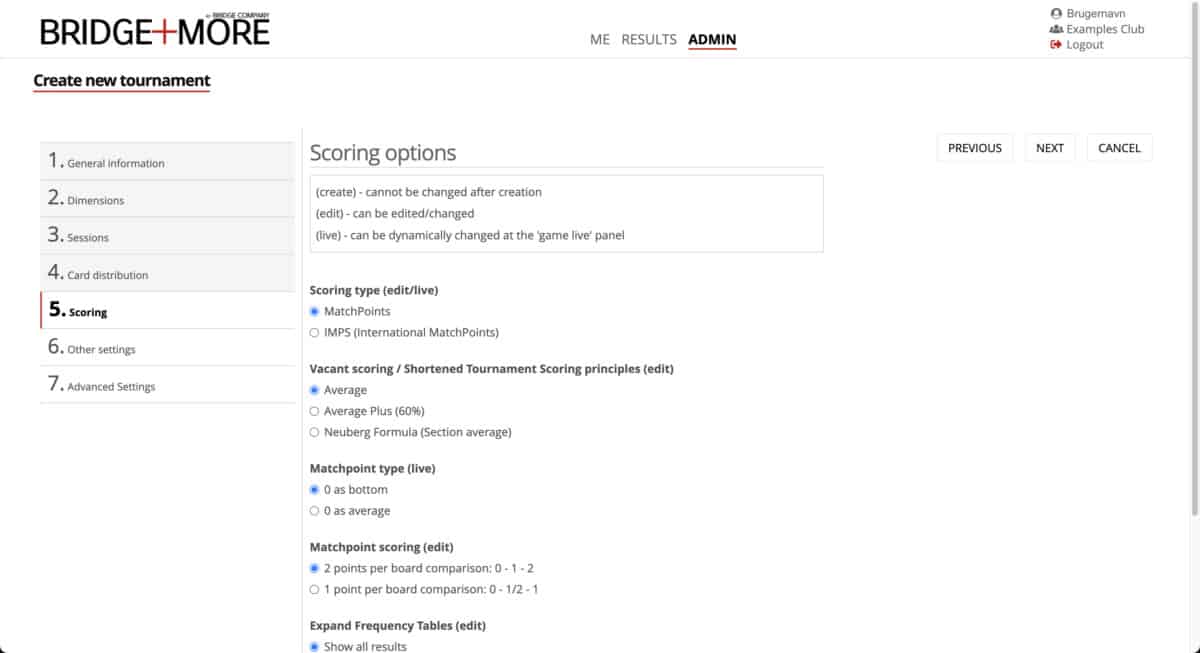Select IMPS scoring type
The height and width of the screenshot is (653, 1200).
[x=315, y=333]
